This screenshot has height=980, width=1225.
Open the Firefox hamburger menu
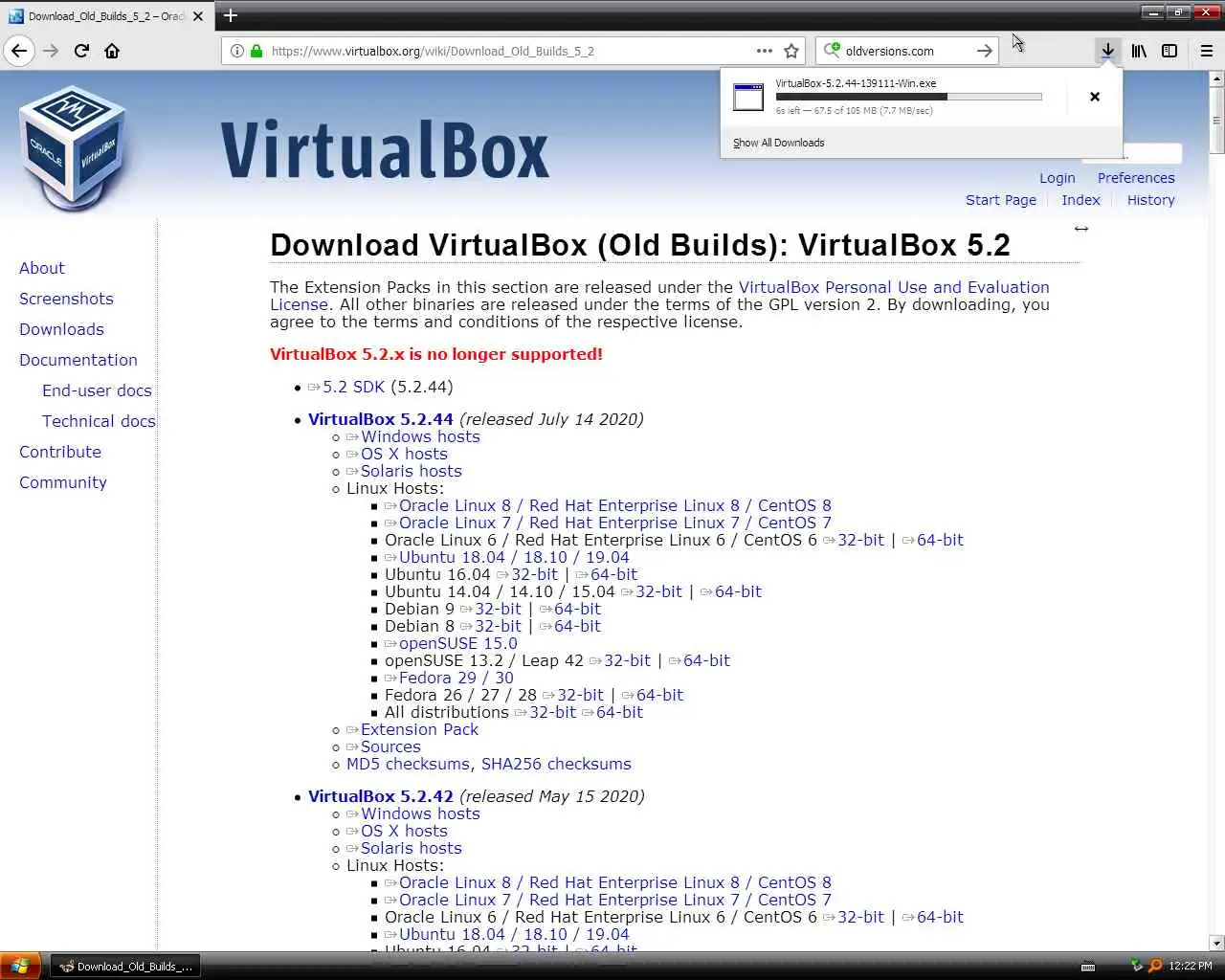[x=1206, y=51]
